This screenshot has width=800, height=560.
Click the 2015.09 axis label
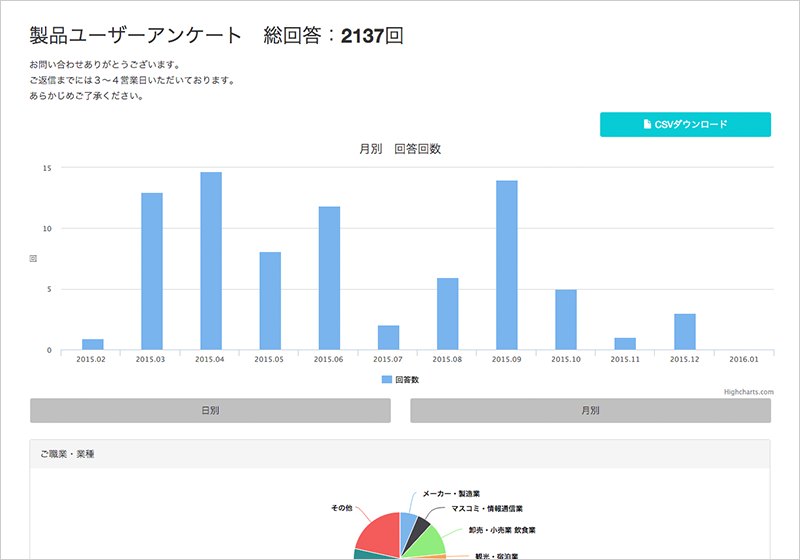click(x=507, y=359)
